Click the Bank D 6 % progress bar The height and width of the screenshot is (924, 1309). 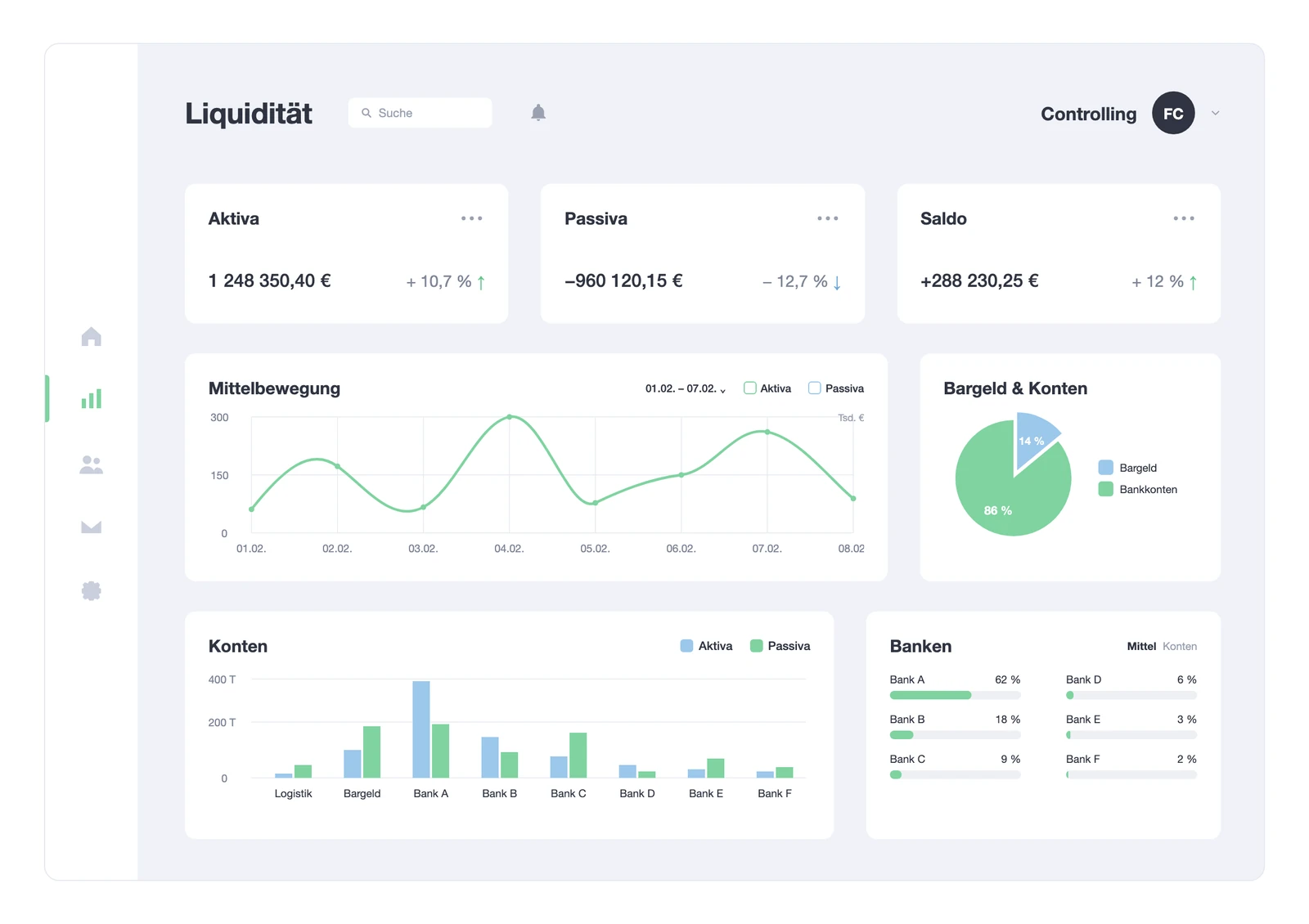click(x=1131, y=695)
